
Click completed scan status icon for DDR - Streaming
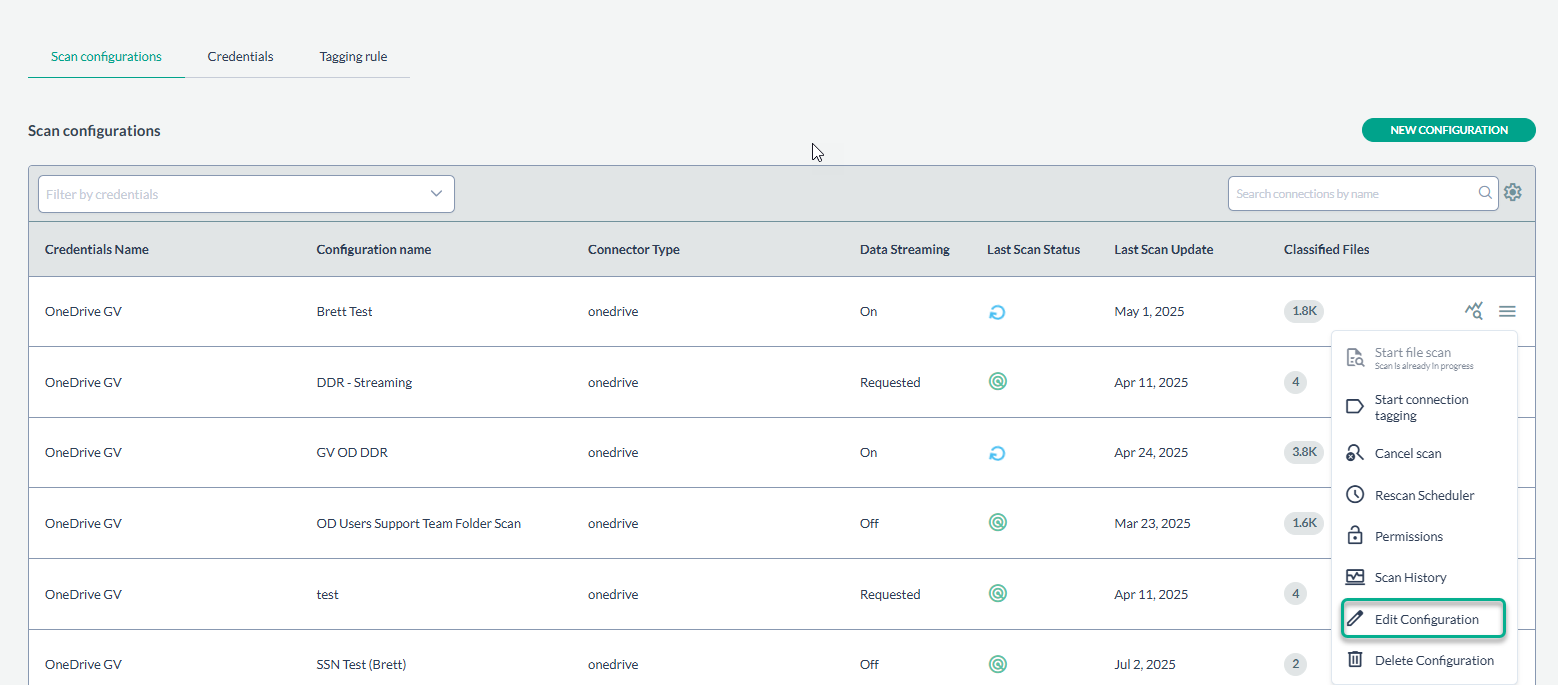pyautogui.click(x=997, y=382)
